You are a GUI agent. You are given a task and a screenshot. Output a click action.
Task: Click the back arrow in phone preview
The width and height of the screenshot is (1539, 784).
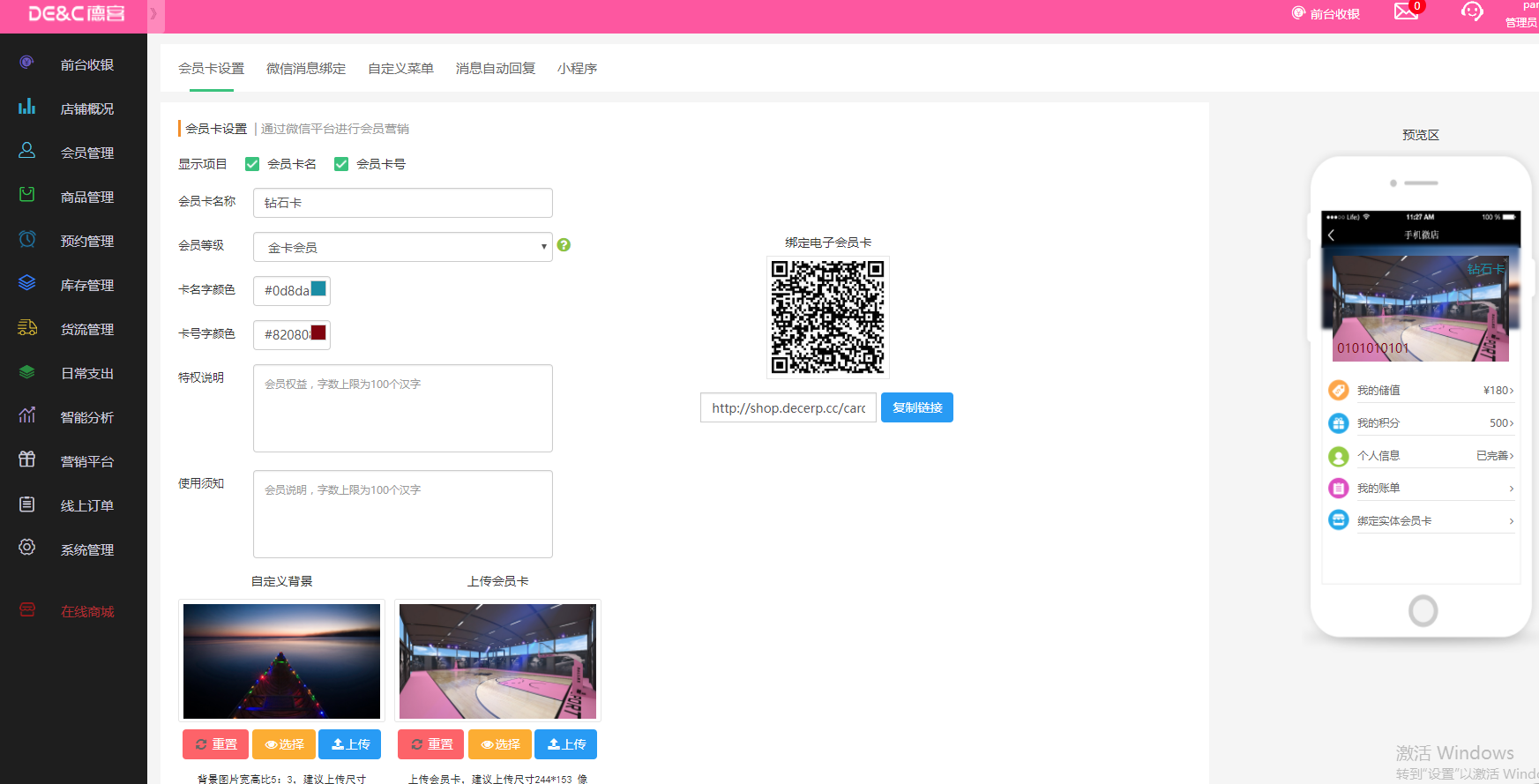pyautogui.click(x=1332, y=235)
